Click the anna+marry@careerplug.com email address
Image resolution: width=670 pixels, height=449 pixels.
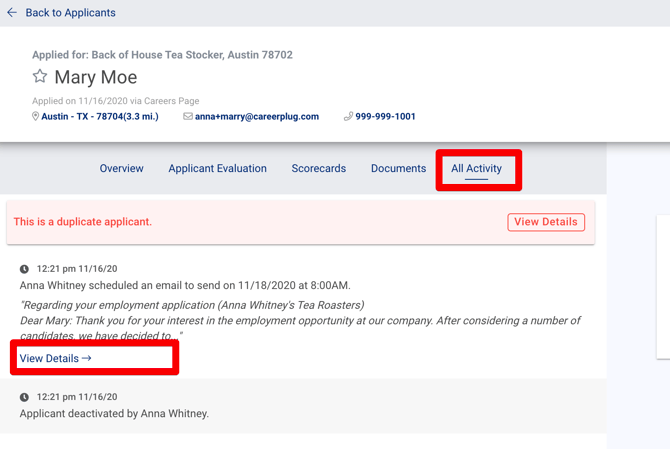click(256, 117)
